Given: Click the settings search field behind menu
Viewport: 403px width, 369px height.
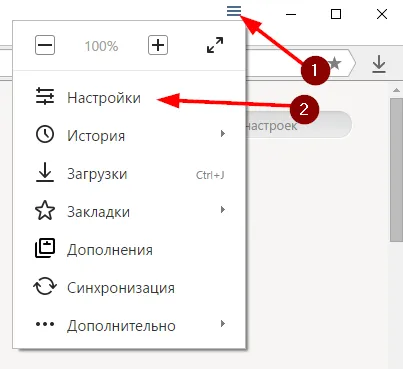Looking at the screenshot, I should coord(299,125).
